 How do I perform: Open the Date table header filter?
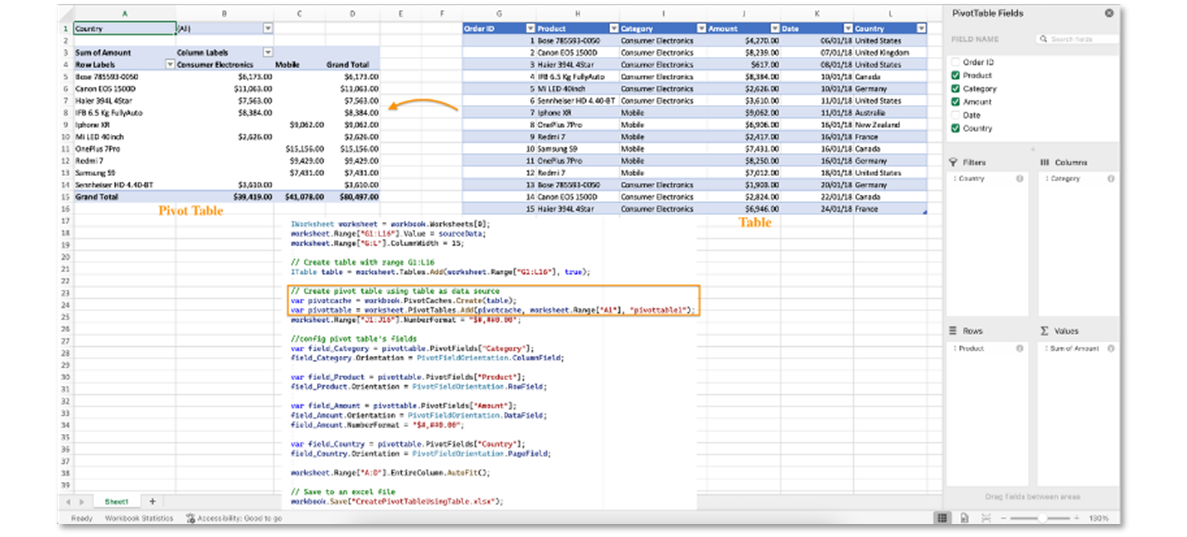(x=847, y=28)
